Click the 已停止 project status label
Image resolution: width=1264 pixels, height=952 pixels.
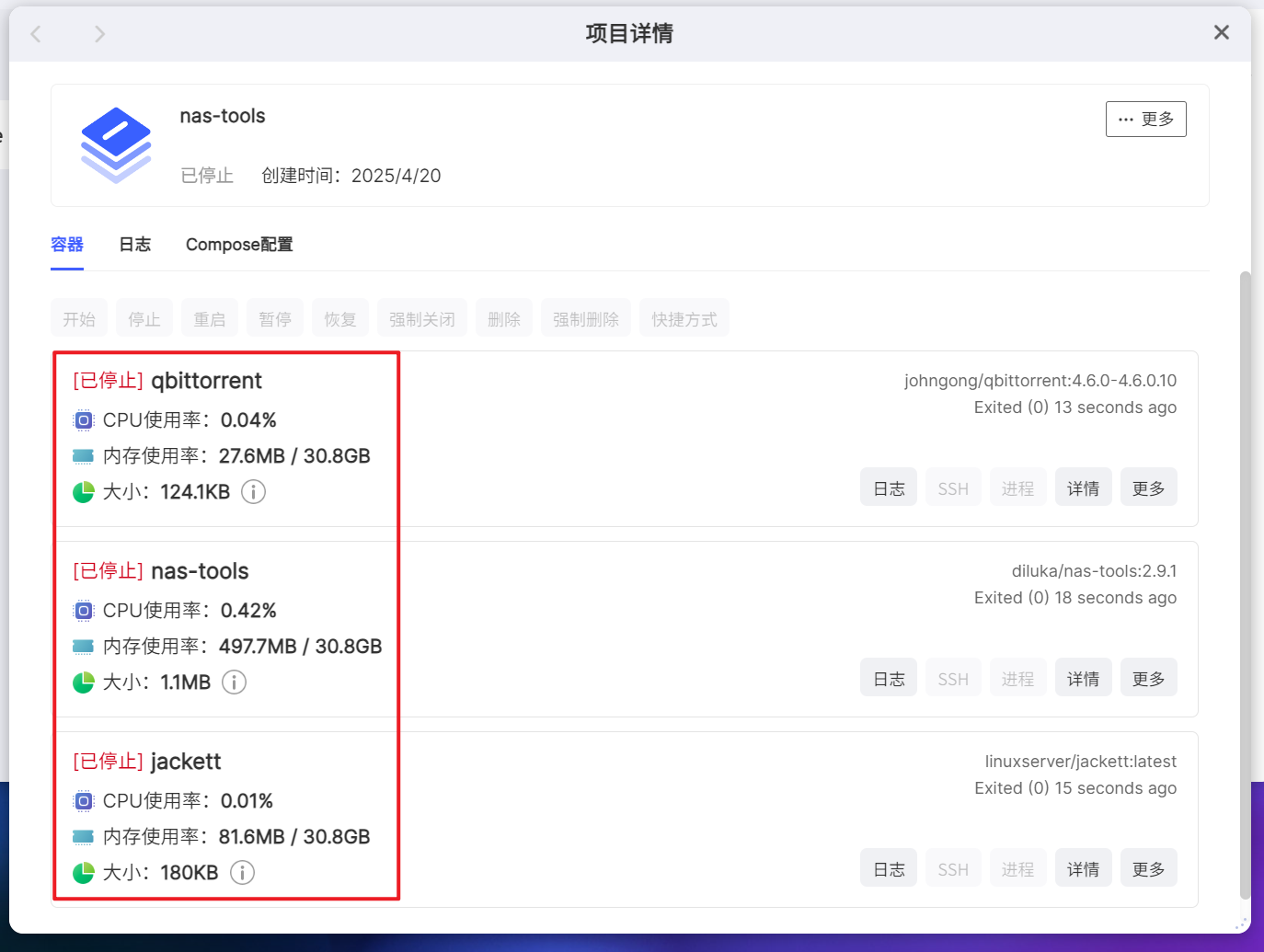(x=207, y=176)
